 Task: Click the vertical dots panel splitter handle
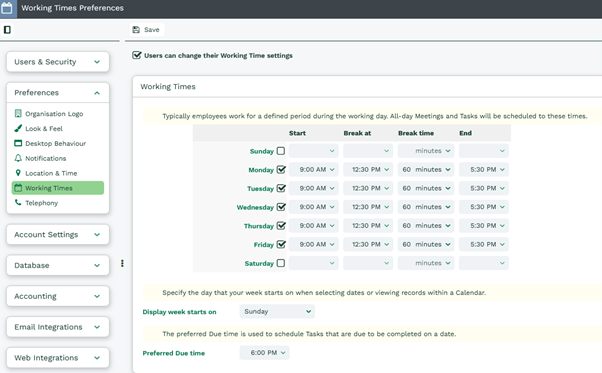[x=122, y=263]
